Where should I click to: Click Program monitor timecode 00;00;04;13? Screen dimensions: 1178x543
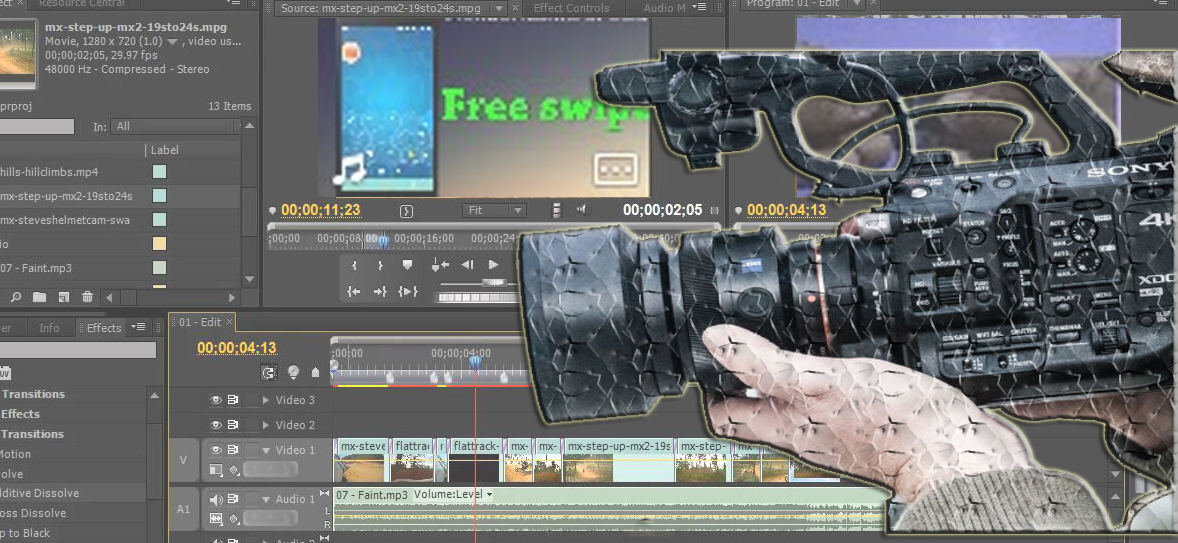tap(787, 210)
